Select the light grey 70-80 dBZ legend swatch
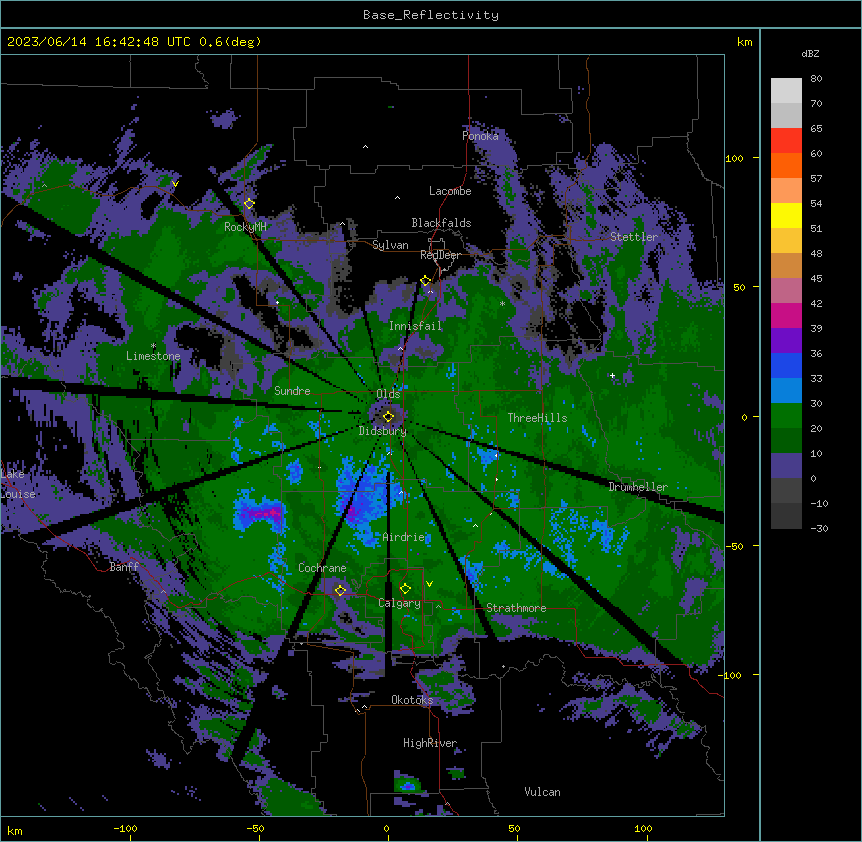862x842 pixels. [x=786, y=91]
